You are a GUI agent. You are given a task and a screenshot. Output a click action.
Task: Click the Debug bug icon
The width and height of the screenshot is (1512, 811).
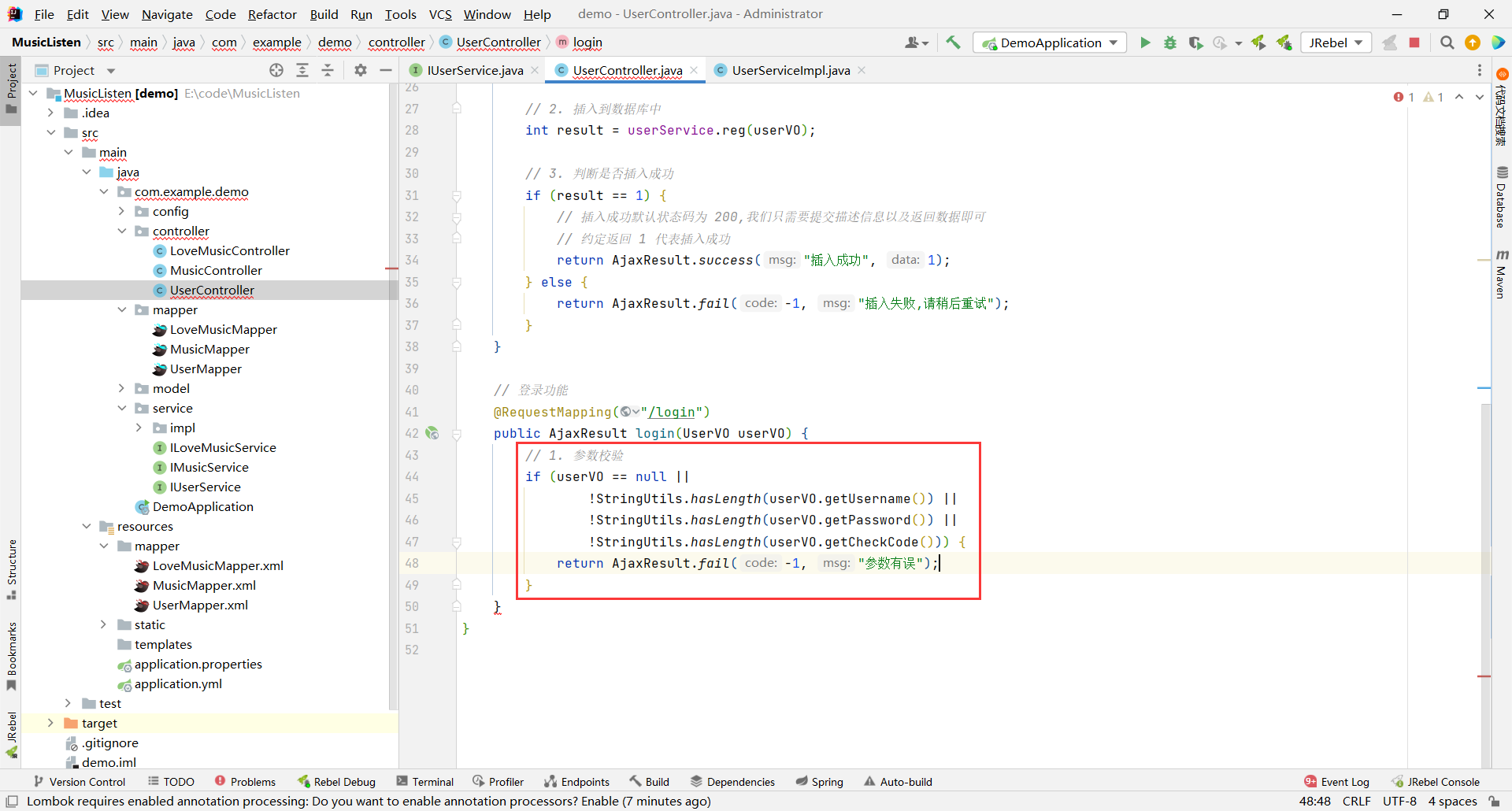tap(1170, 43)
